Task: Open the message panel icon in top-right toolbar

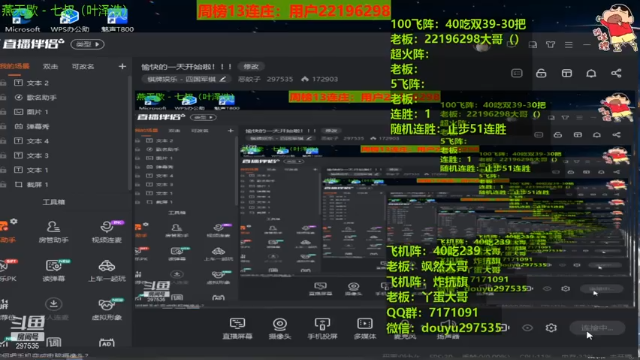Action: pos(517,73)
